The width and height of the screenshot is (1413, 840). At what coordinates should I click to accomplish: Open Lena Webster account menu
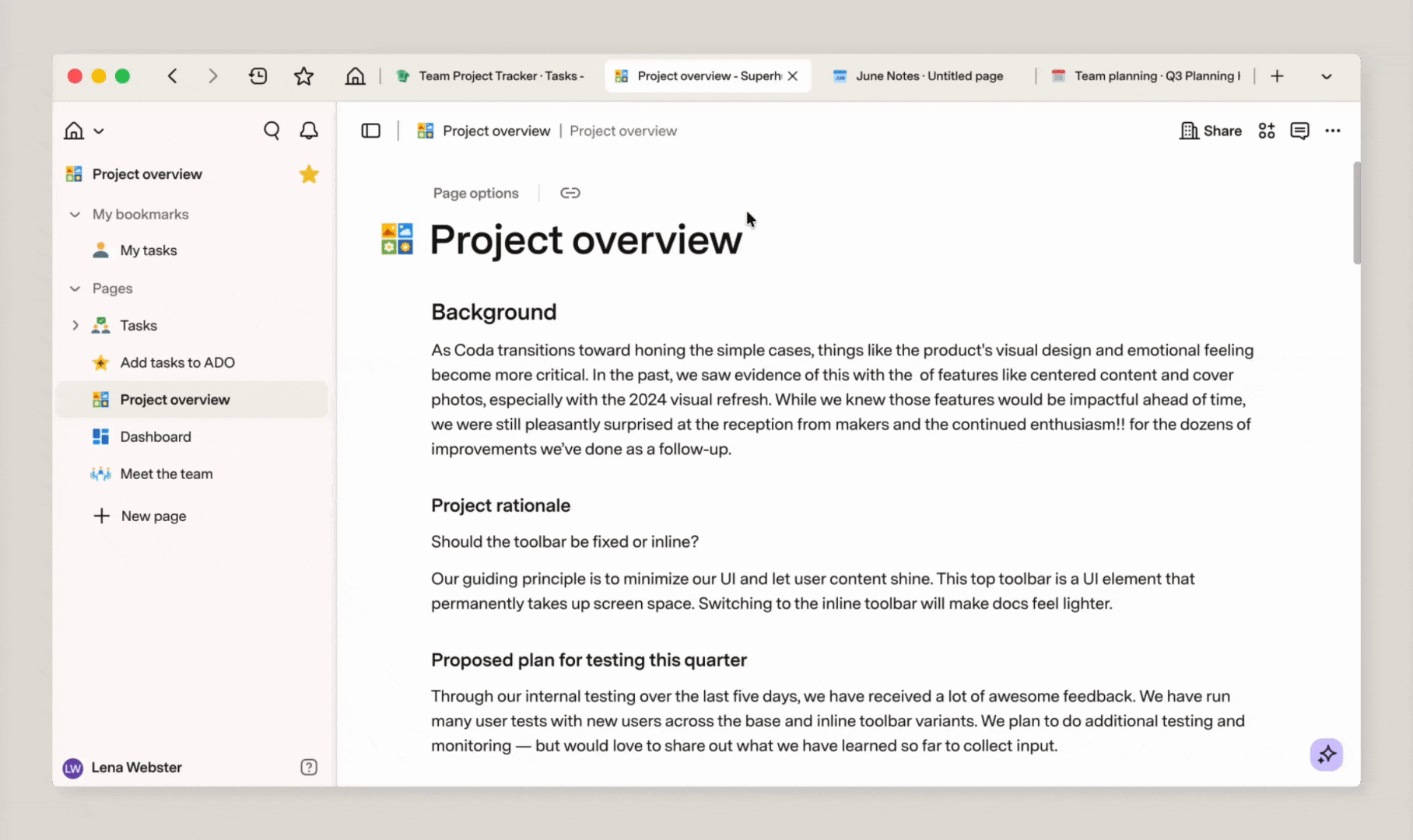click(x=123, y=768)
